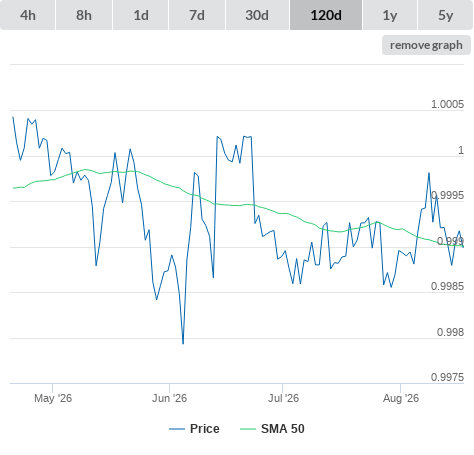Select the active 120d tab
The image size is (474, 455).
(x=326, y=15)
